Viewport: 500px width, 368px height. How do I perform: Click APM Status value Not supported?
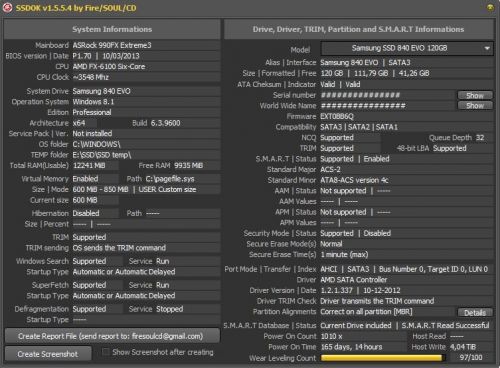pyautogui.click(x=343, y=212)
